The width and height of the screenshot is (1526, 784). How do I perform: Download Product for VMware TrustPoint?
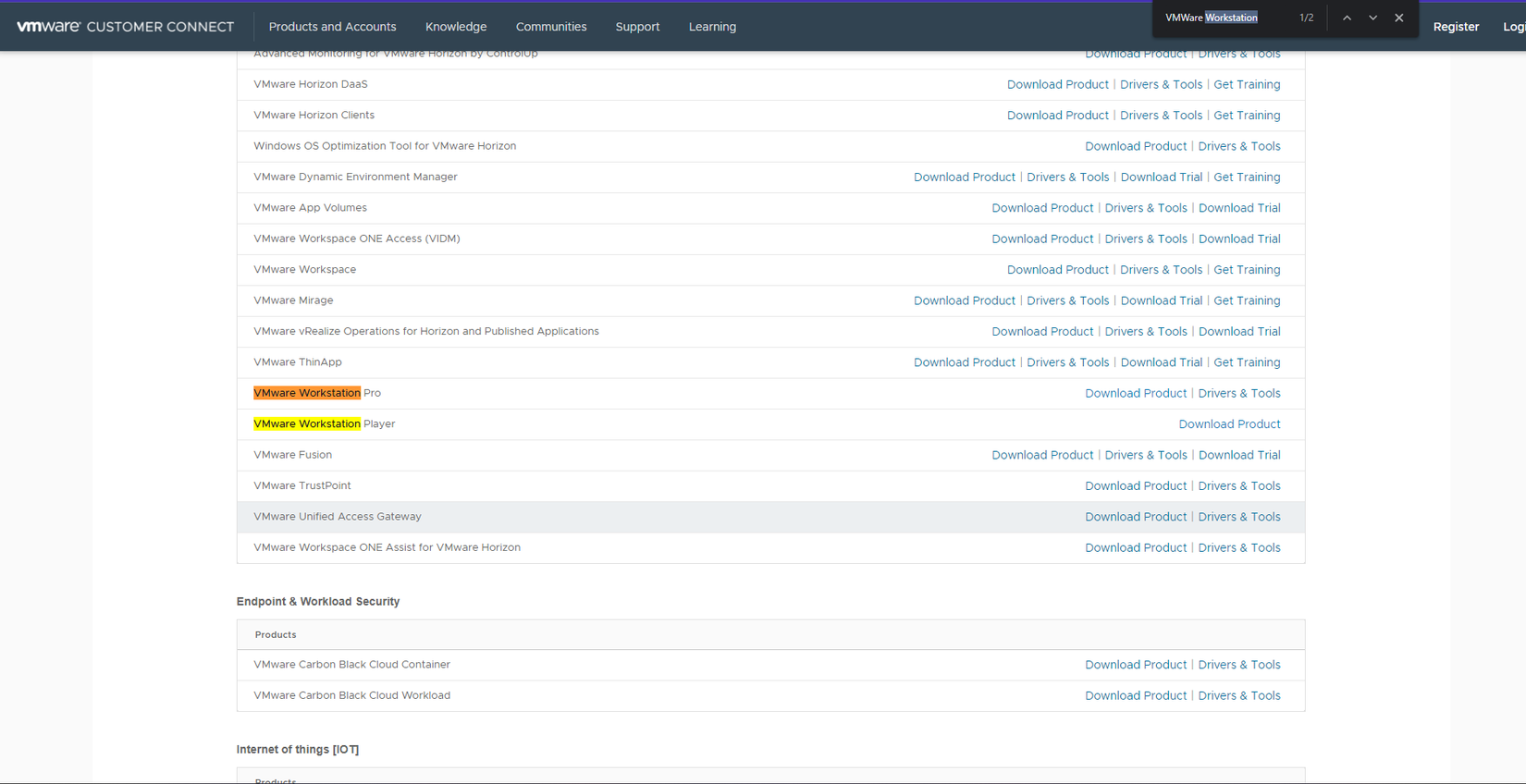pos(1136,486)
